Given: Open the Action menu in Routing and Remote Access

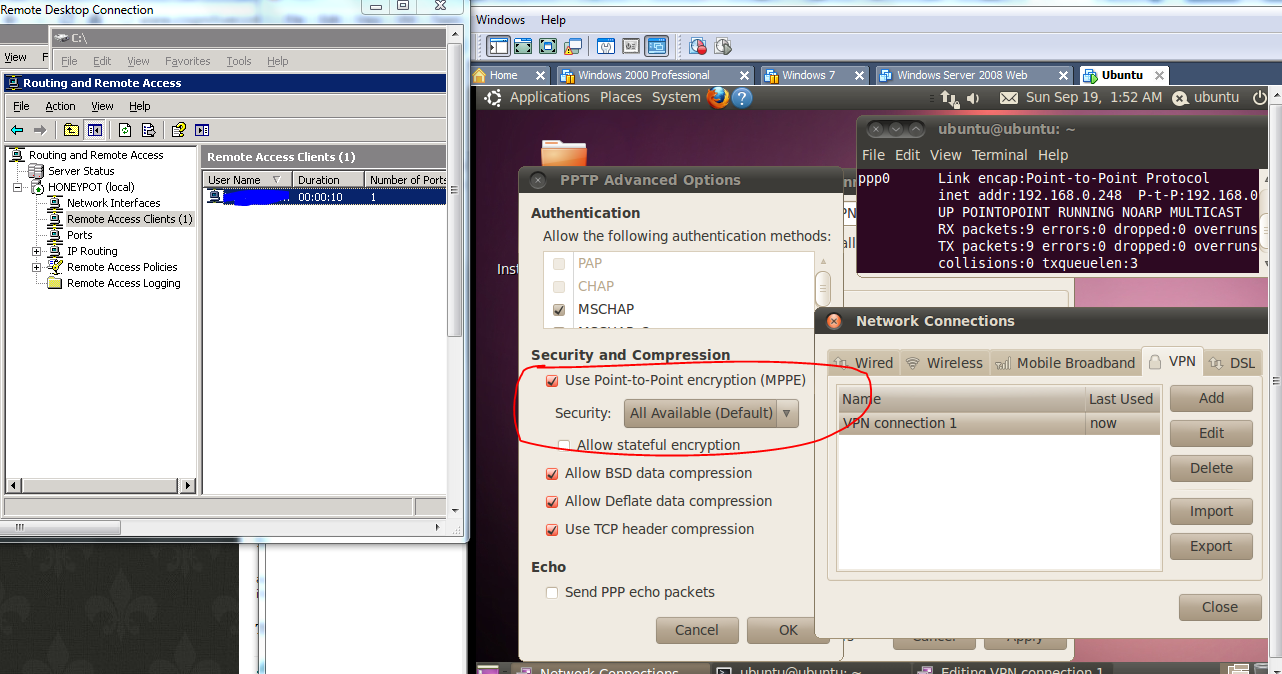Looking at the screenshot, I should 60,106.
